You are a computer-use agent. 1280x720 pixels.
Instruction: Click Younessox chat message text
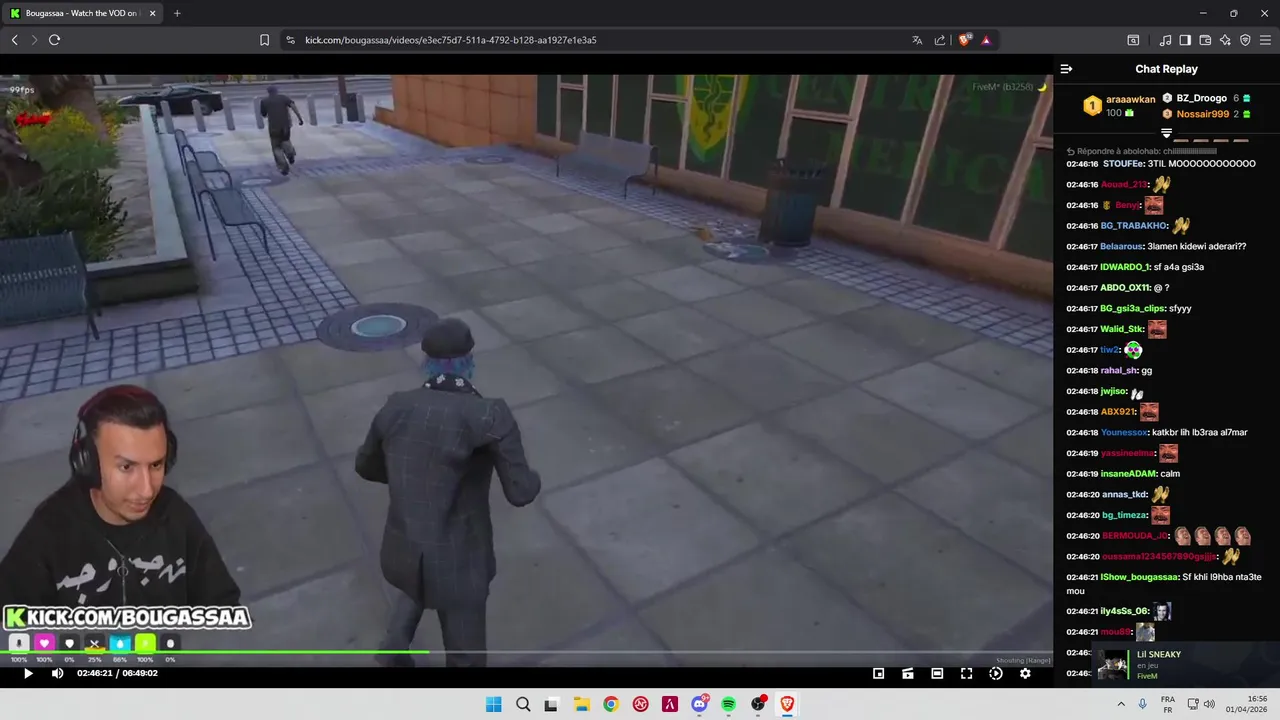[x=1199, y=433]
